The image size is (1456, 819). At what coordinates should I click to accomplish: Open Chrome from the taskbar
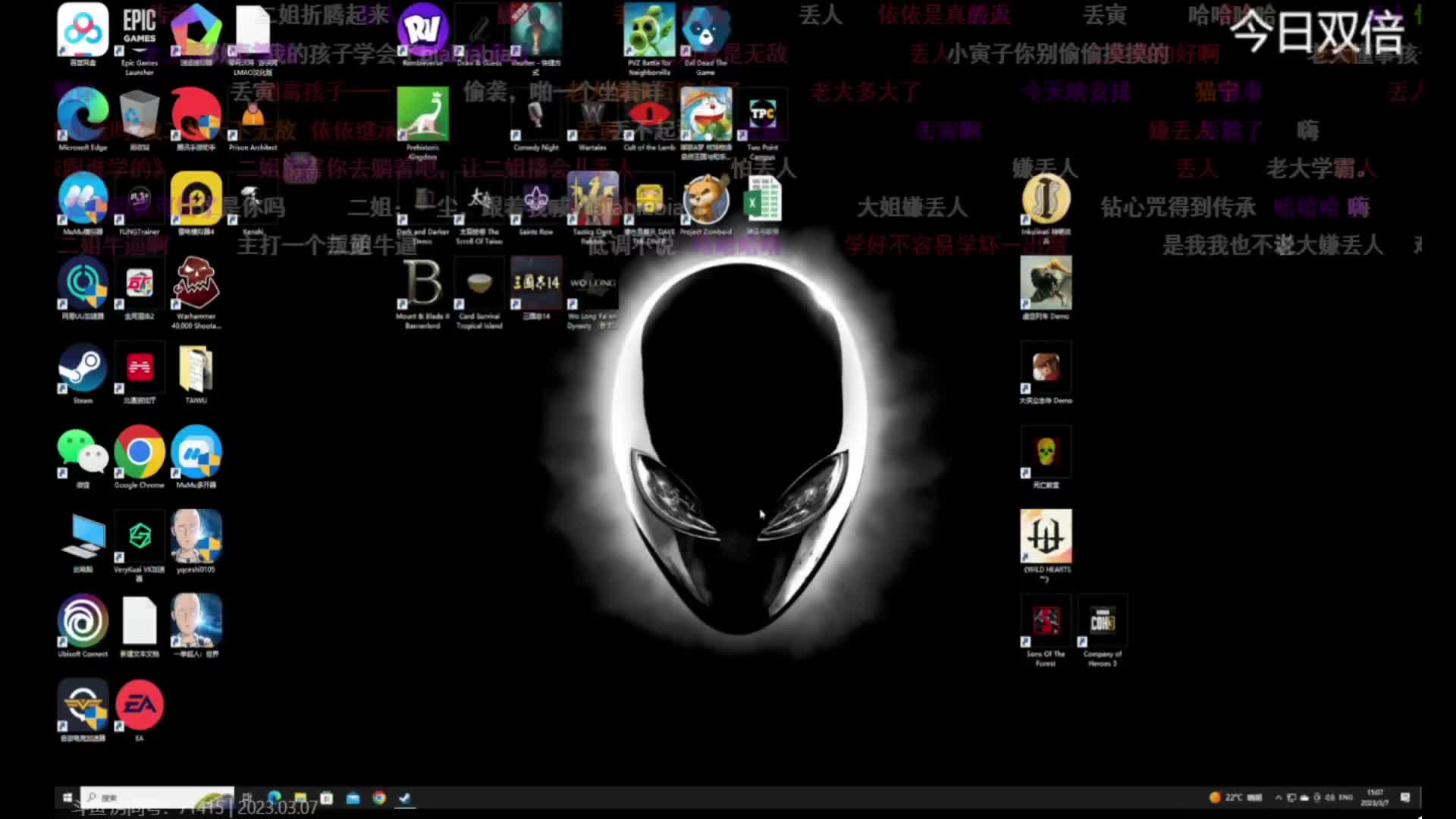(x=379, y=797)
